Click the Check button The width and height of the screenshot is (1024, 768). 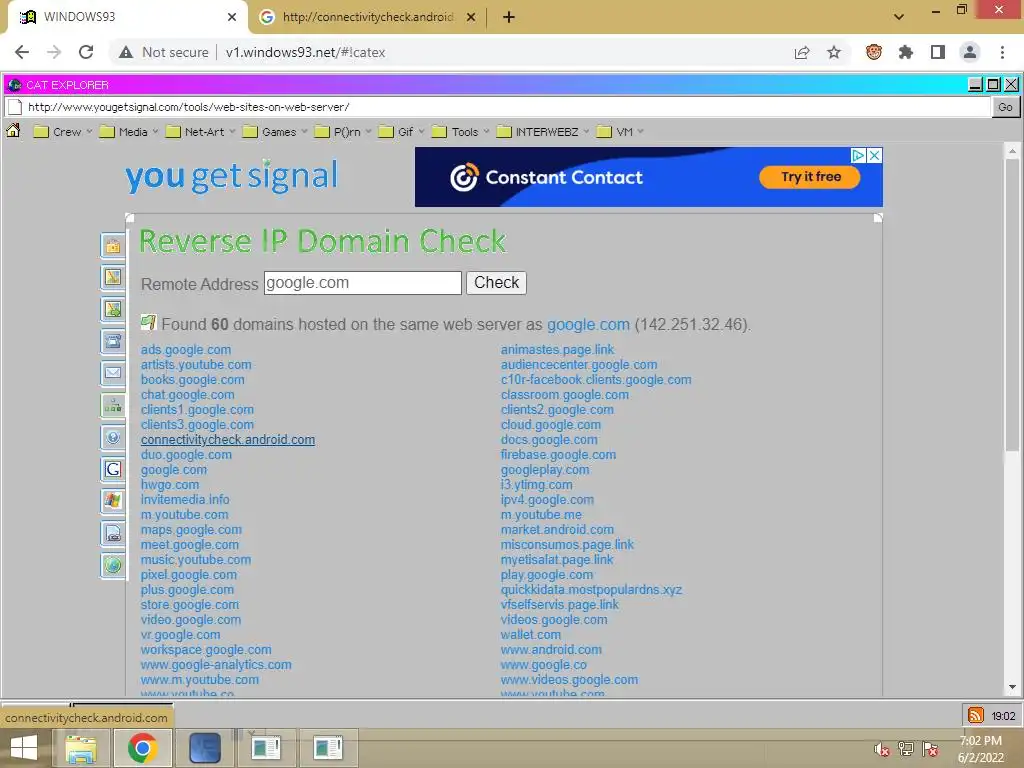coord(496,283)
